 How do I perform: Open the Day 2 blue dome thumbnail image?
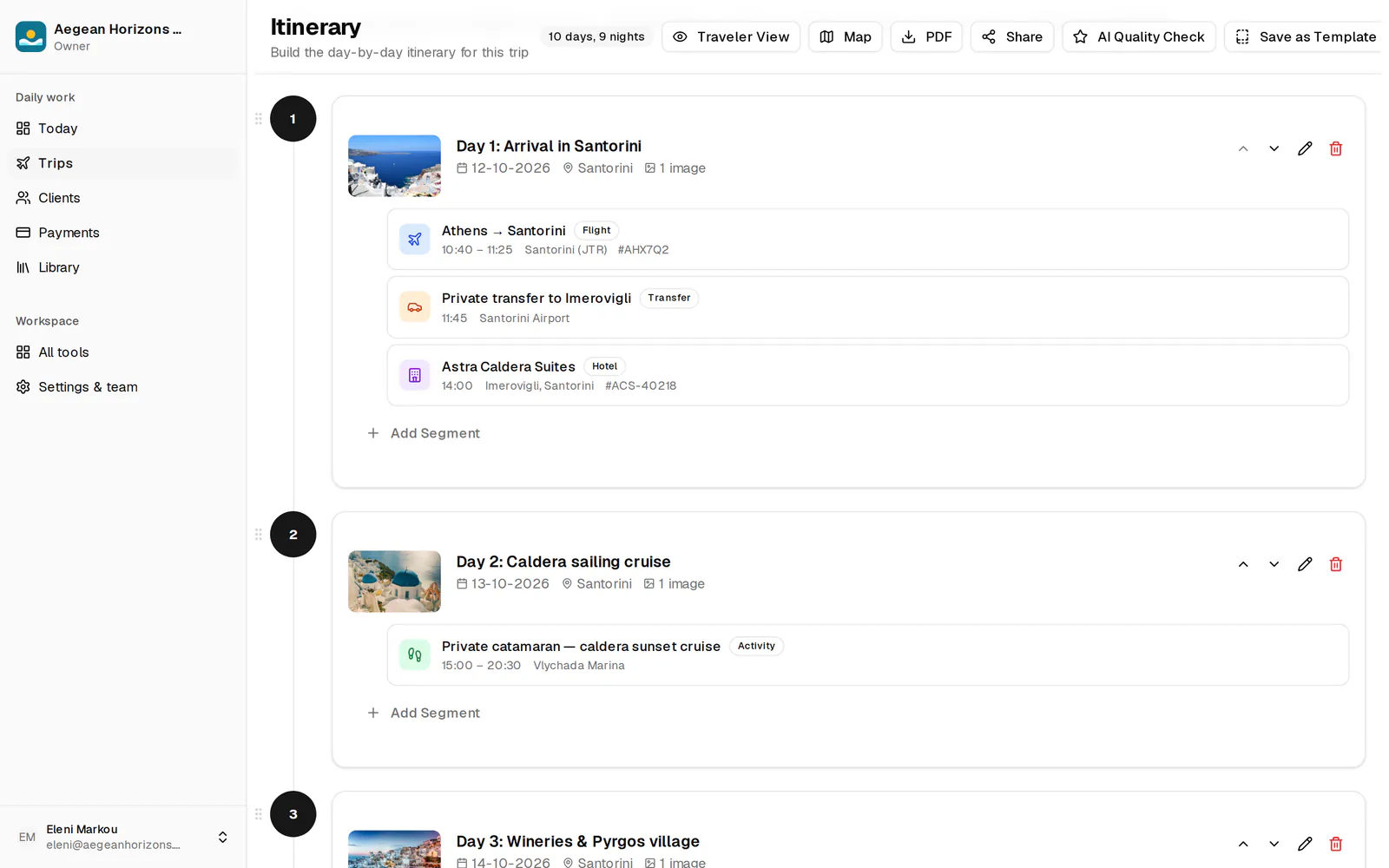pyautogui.click(x=394, y=582)
